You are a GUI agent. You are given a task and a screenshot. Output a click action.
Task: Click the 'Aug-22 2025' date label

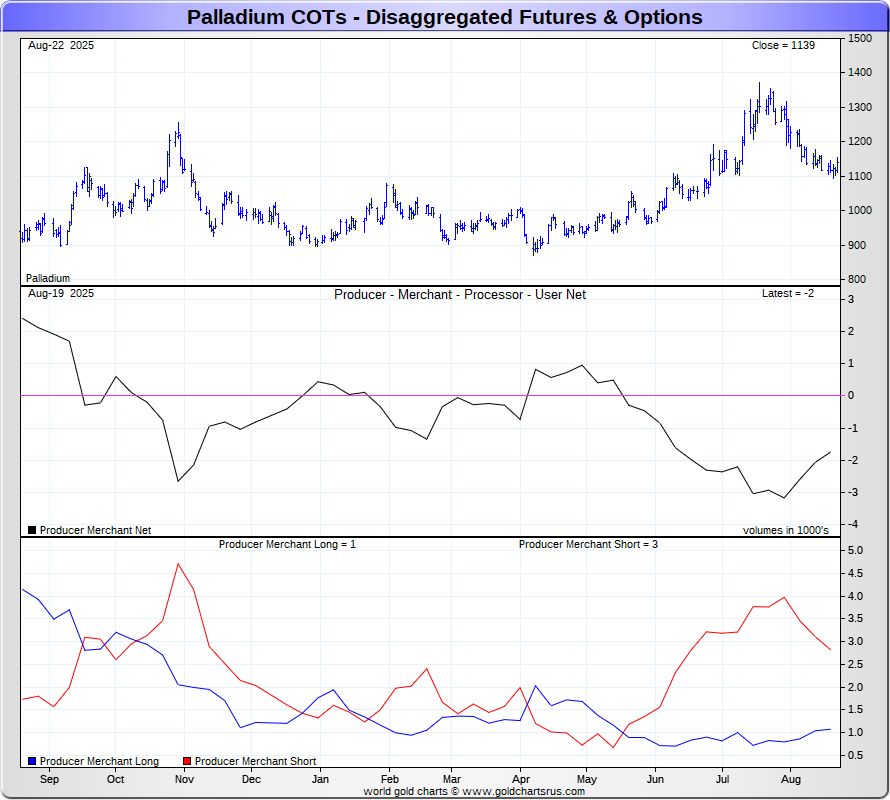pos(61,45)
